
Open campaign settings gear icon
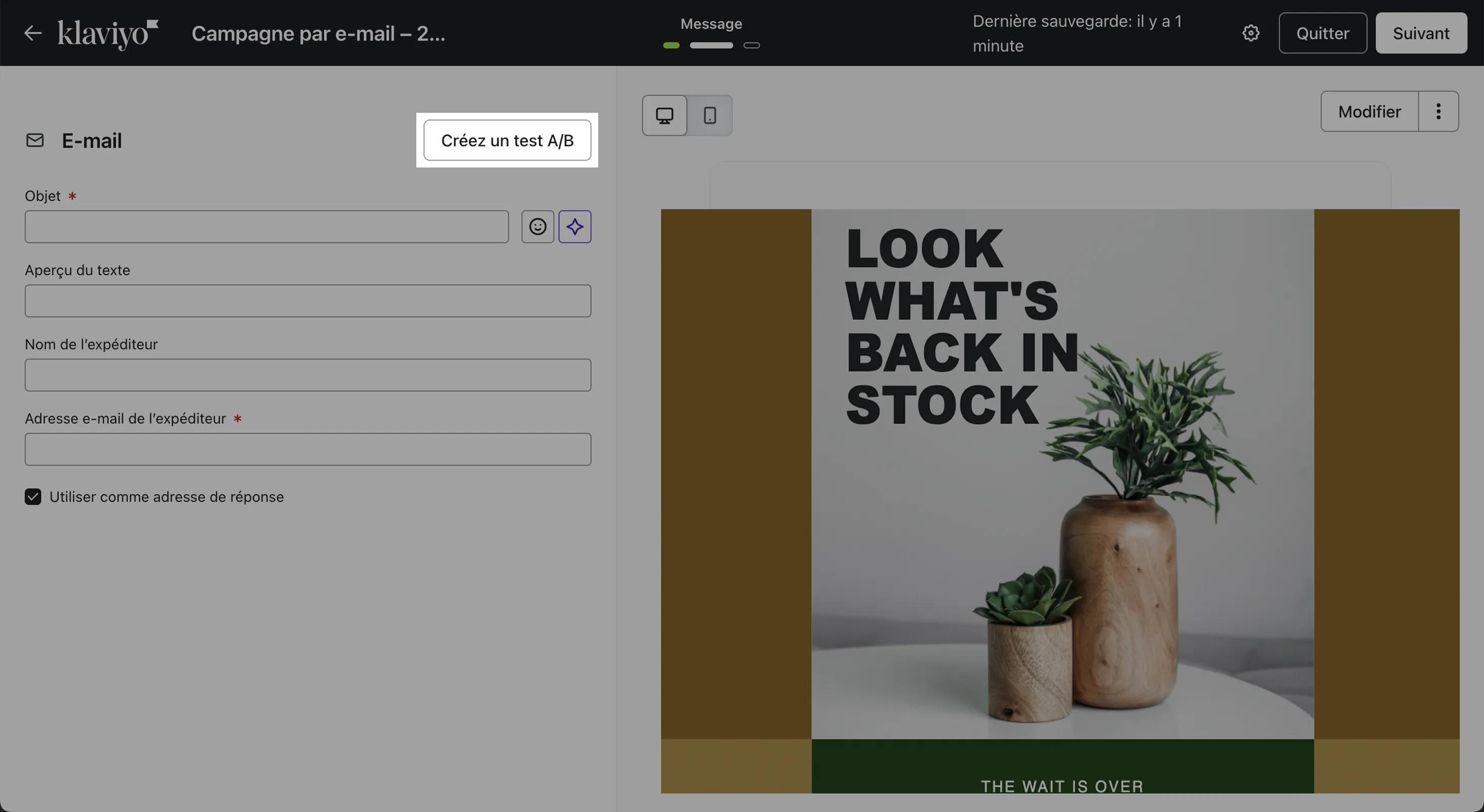[x=1250, y=33]
